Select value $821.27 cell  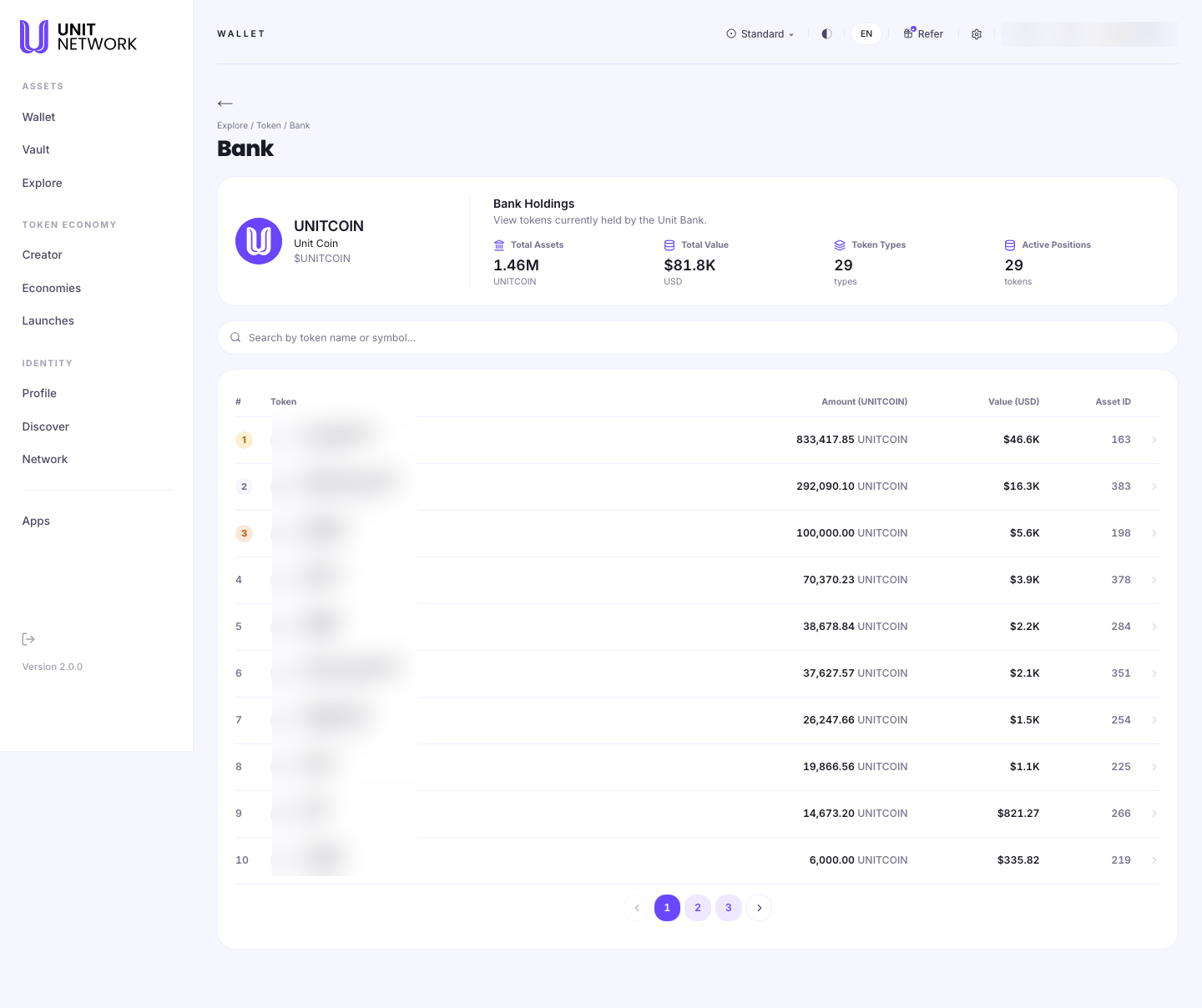[x=1018, y=814]
